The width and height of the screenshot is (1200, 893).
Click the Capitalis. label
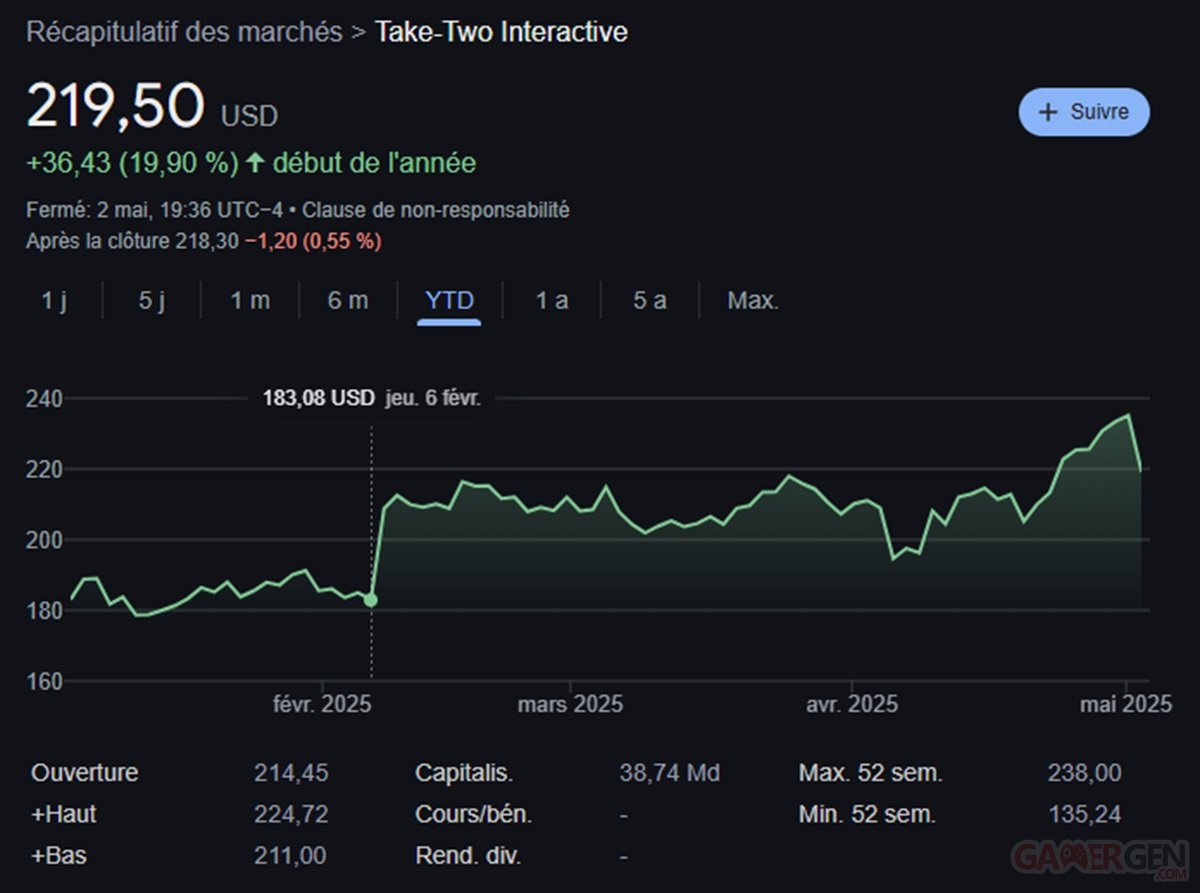(465, 773)
